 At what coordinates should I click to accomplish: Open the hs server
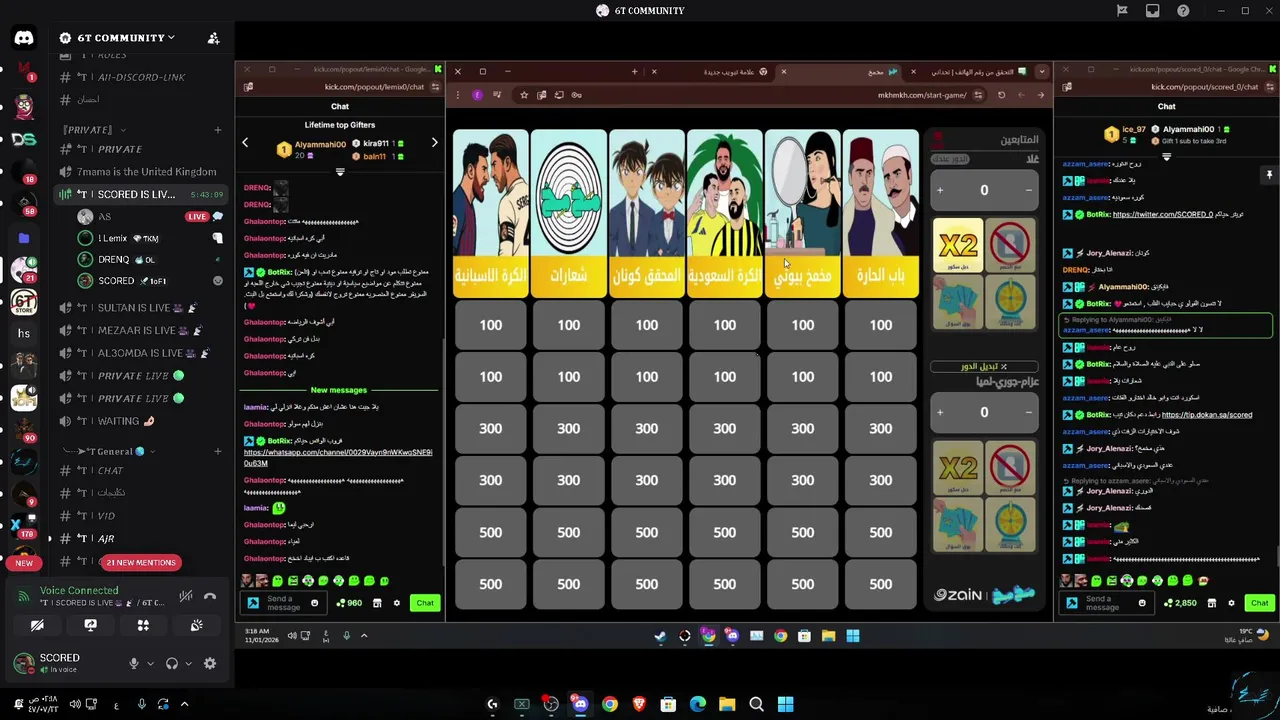coord(24,333)
